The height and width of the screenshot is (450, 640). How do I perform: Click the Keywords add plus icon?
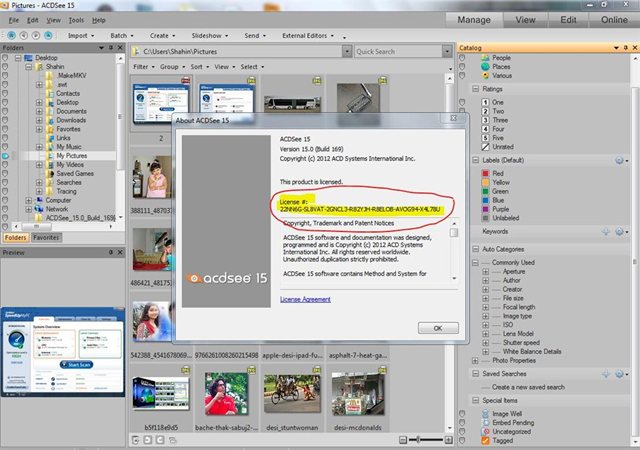(606, 232)
